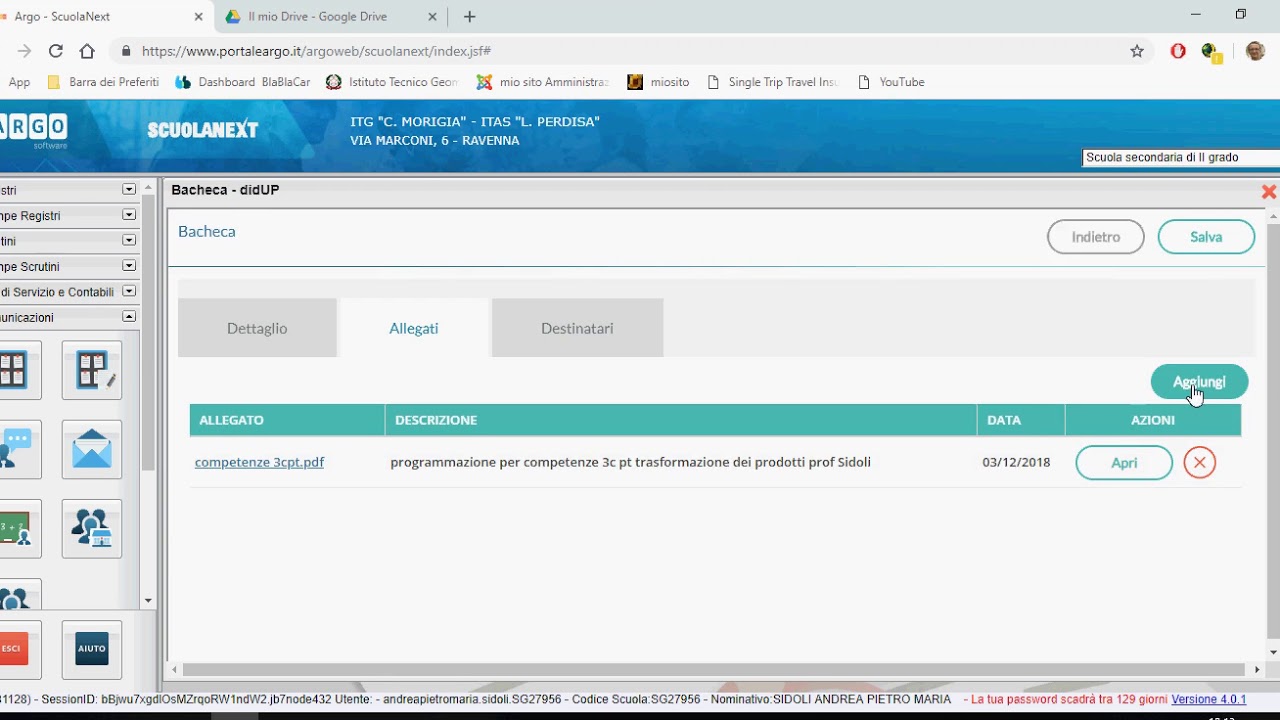1280x720 pixels.
Task: Open YouTube bookmark
Action: pos(891,82)
